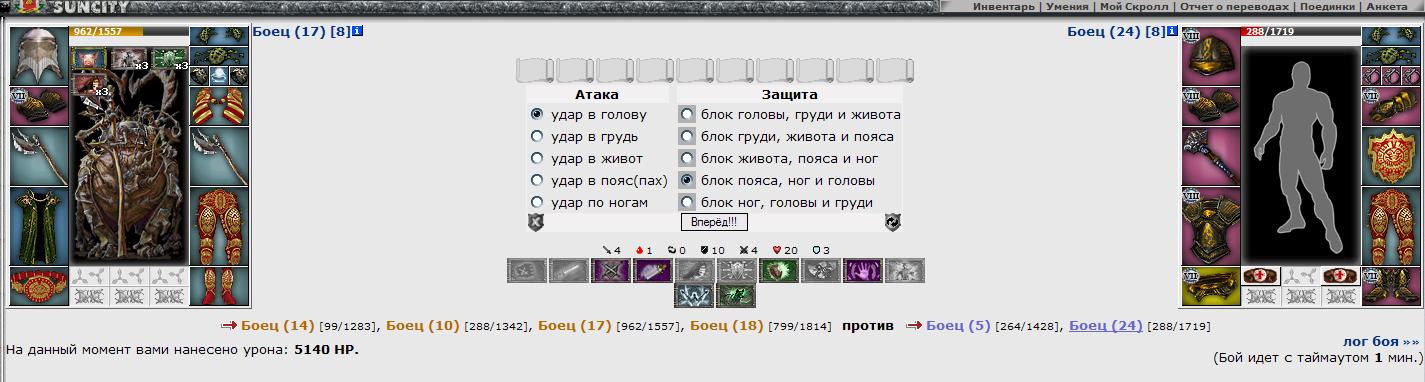Image resolution: width=1425 pixels, height=382 pixels.
Task: Click the first empty scroll slot
Action: 534,70
